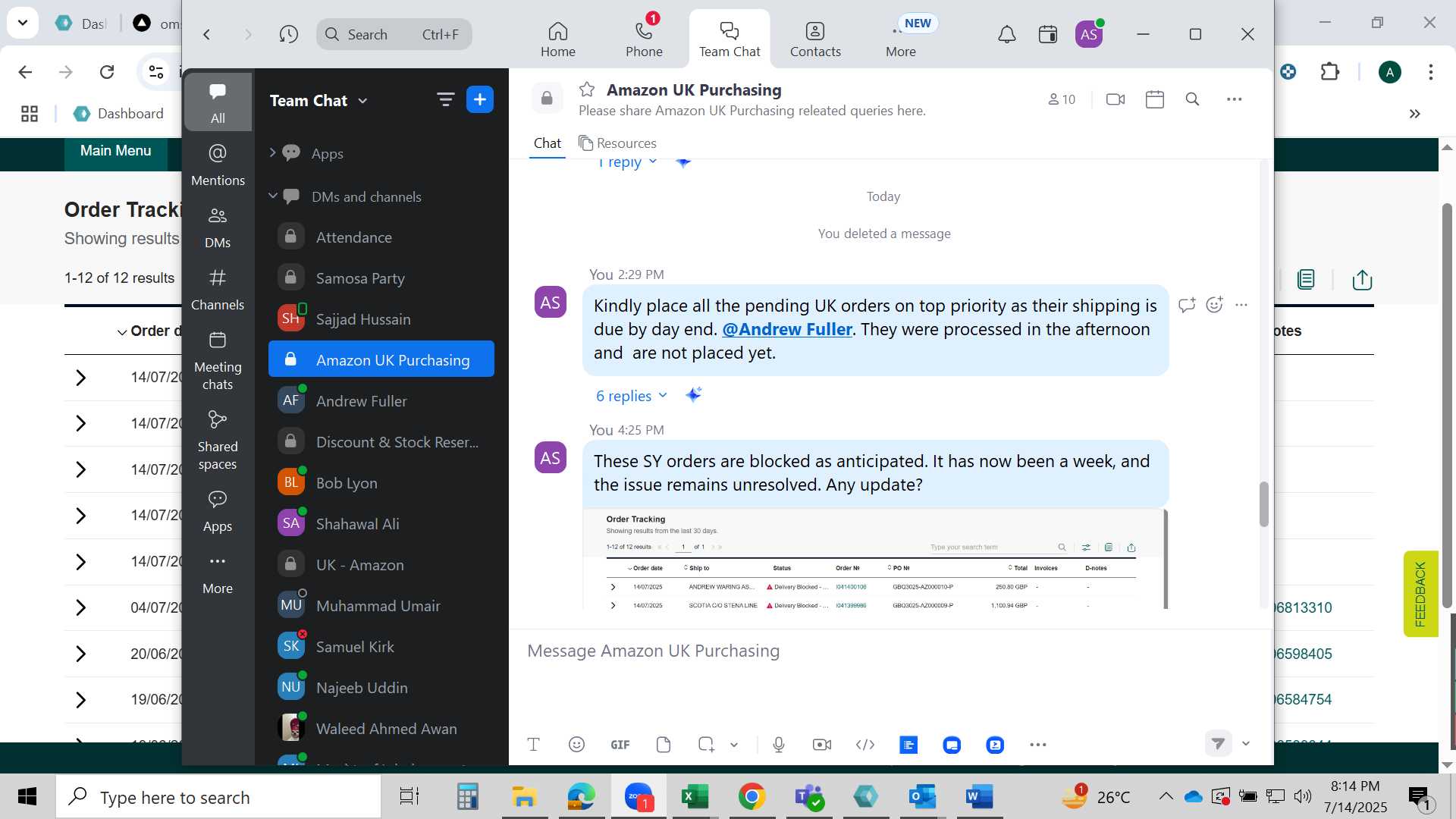Image resolution: width=1456 pixels, height=819 pixels.
Task: Click the blue plus new chat button
Action: [x=480, y=99]
